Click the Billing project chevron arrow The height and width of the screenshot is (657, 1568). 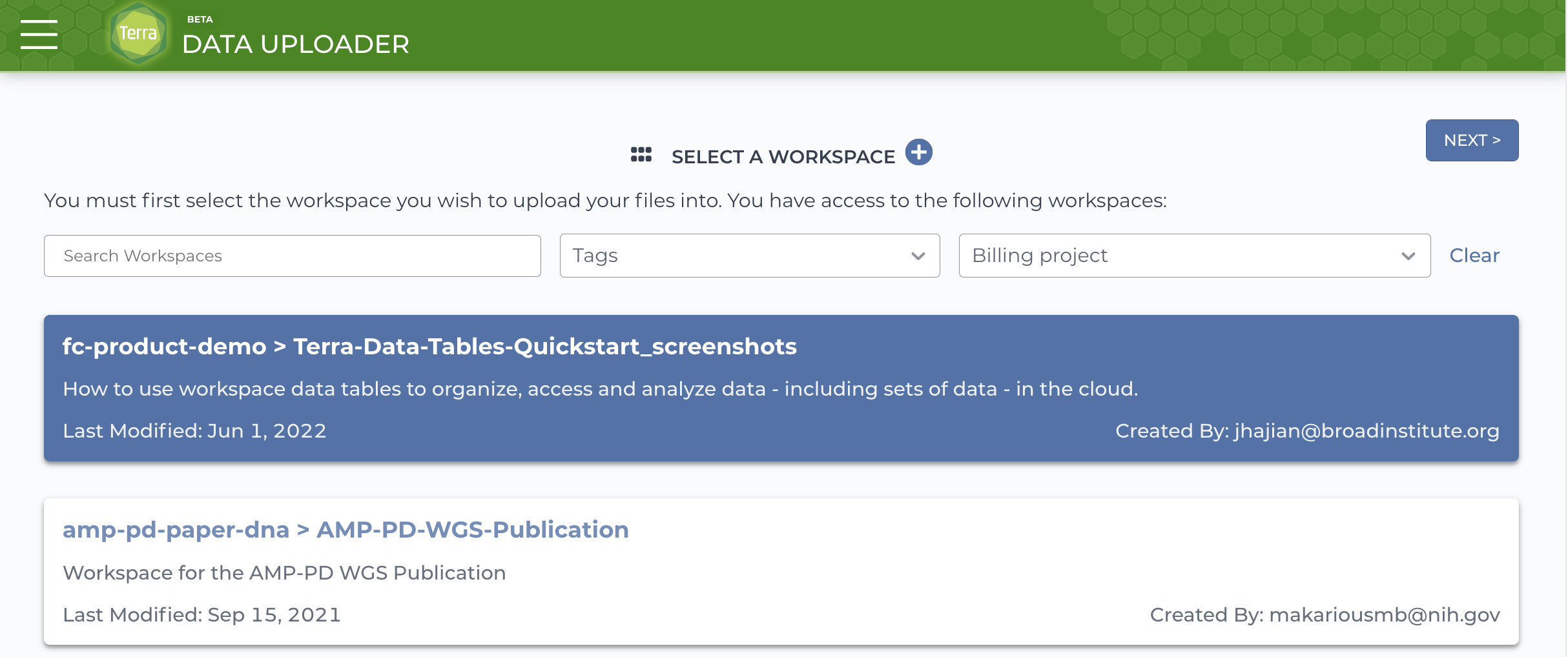click(1408, 256)
